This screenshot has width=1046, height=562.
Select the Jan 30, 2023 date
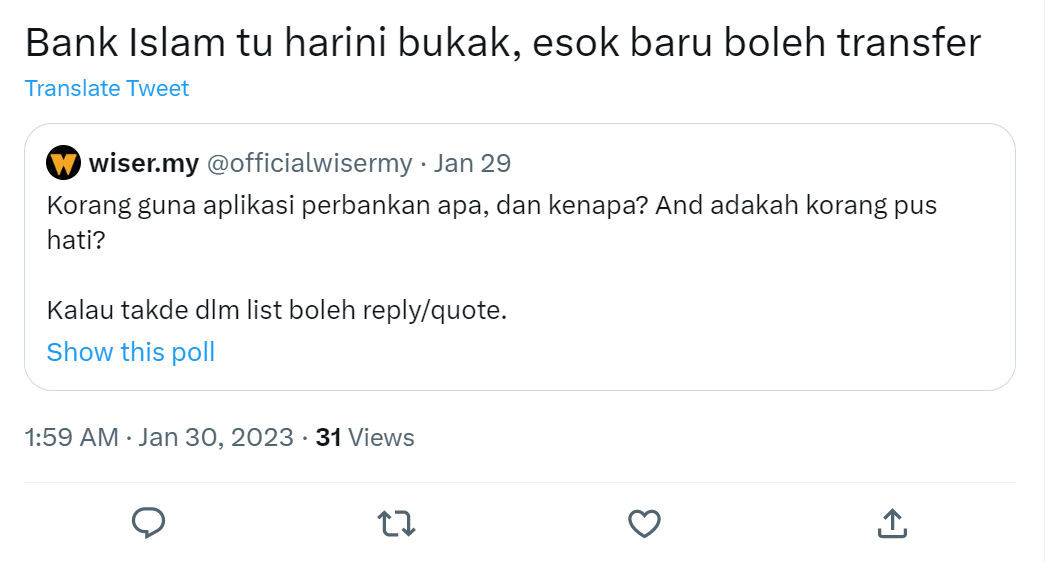(x=216, y=437)
